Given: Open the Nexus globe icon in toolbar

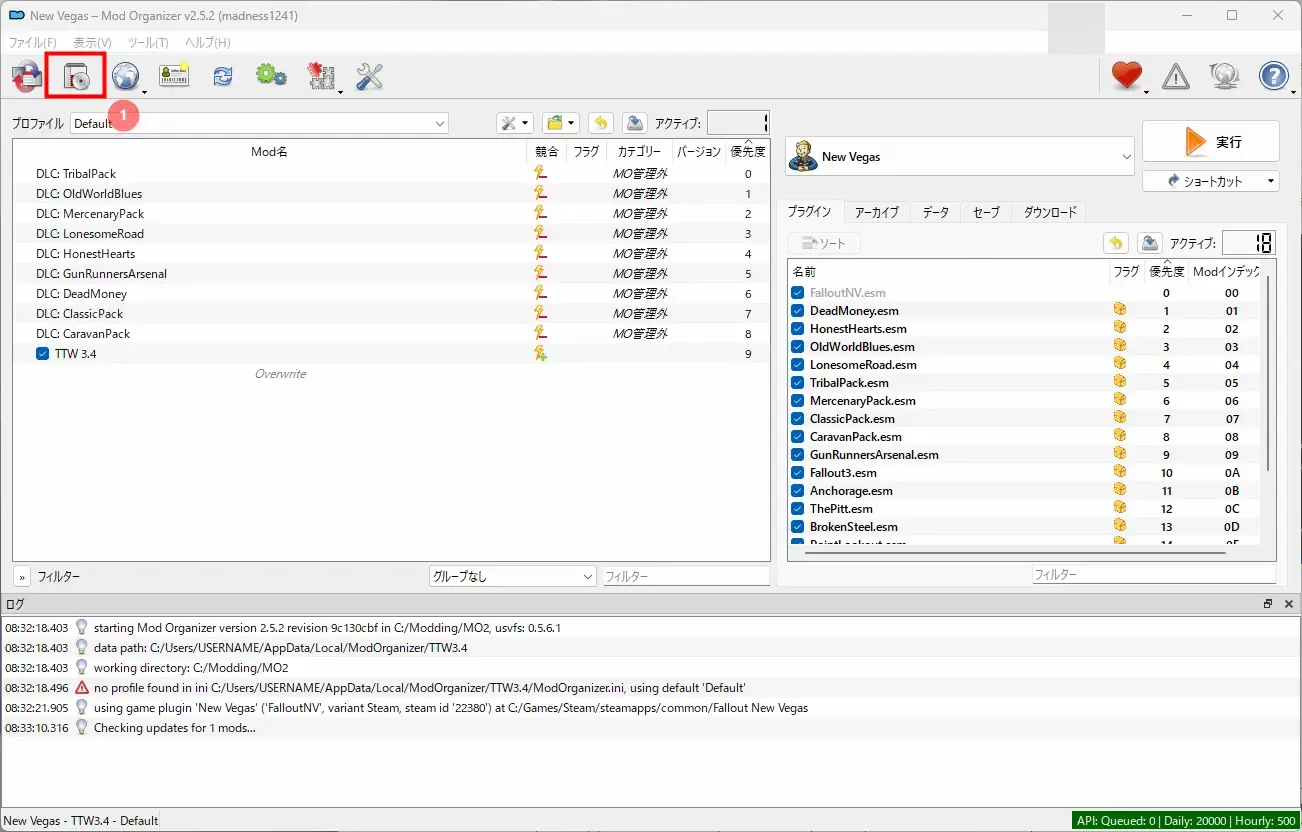Looking at the screenshot, I should point(125,77).
